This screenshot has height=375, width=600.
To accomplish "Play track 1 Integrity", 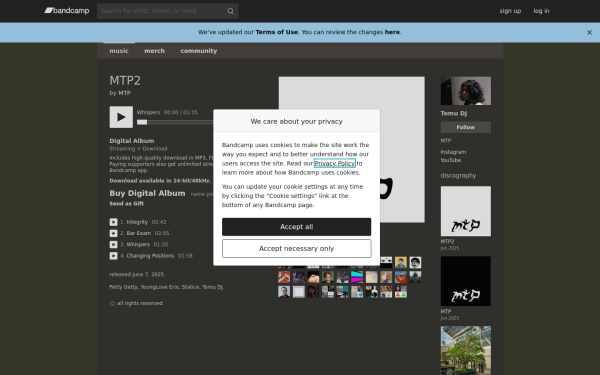I will pos(113,222).
